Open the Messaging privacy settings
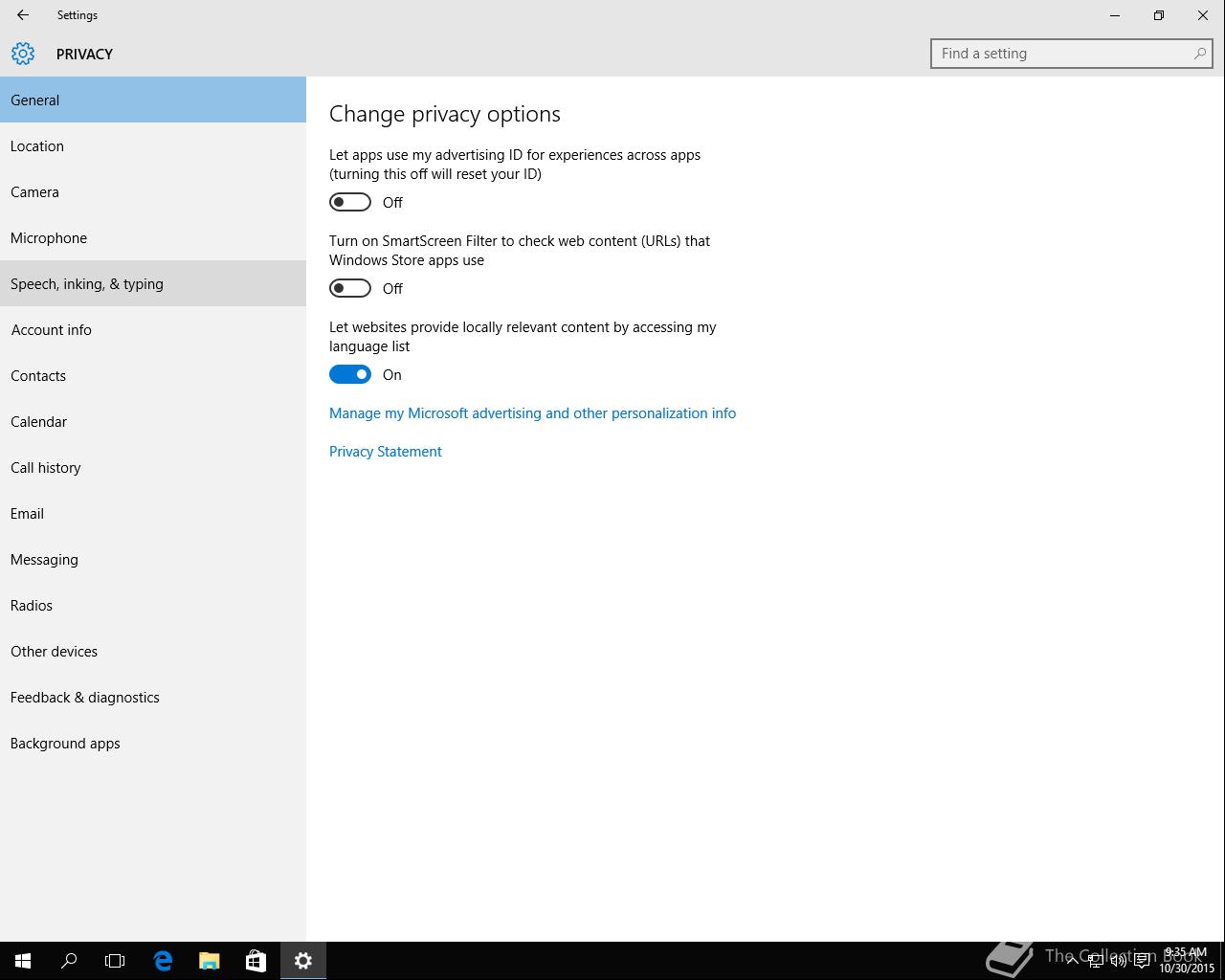 [153, 559]
